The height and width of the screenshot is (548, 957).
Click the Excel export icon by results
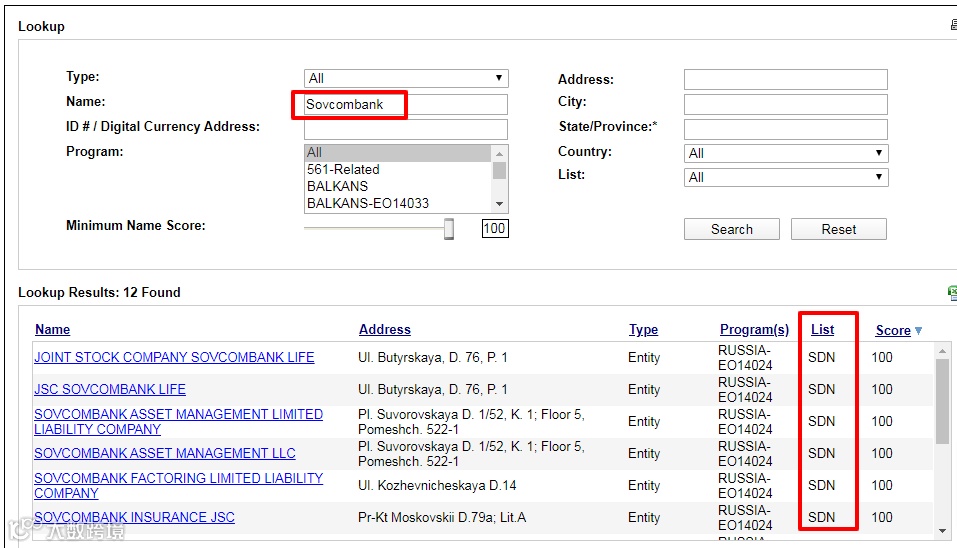(952, 293)
